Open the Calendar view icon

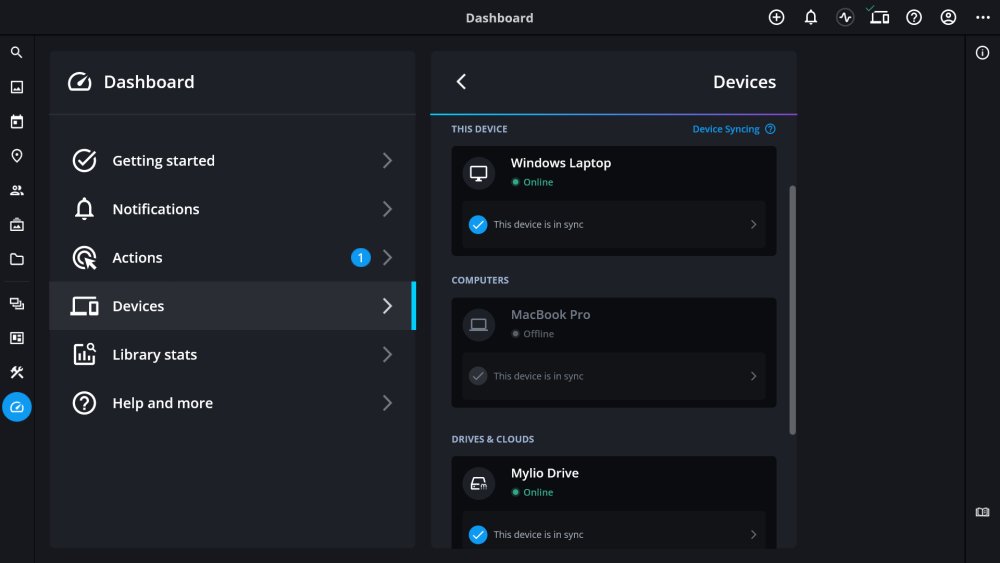[x=16, y=122]
